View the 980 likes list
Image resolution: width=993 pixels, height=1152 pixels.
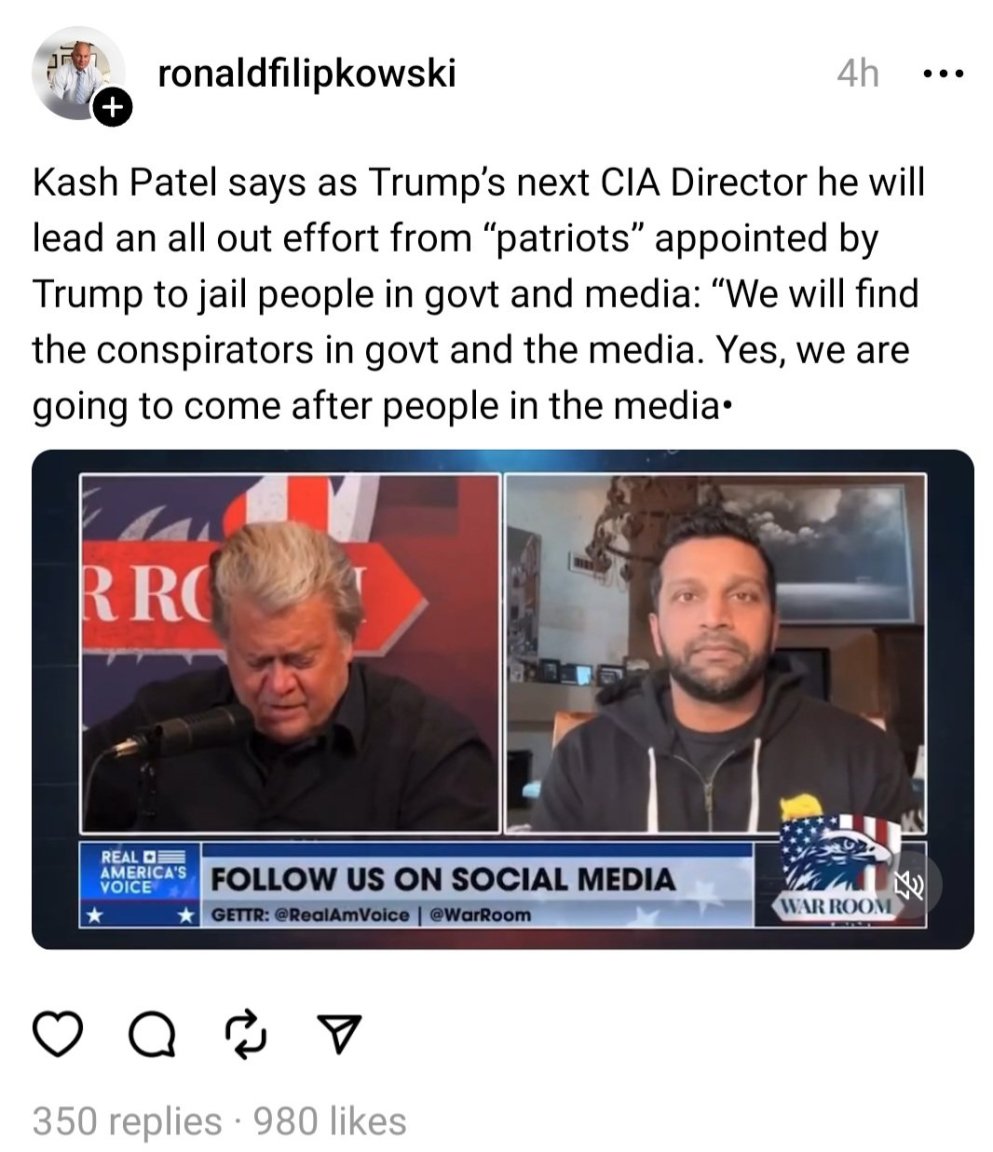tap(330, 1121)
